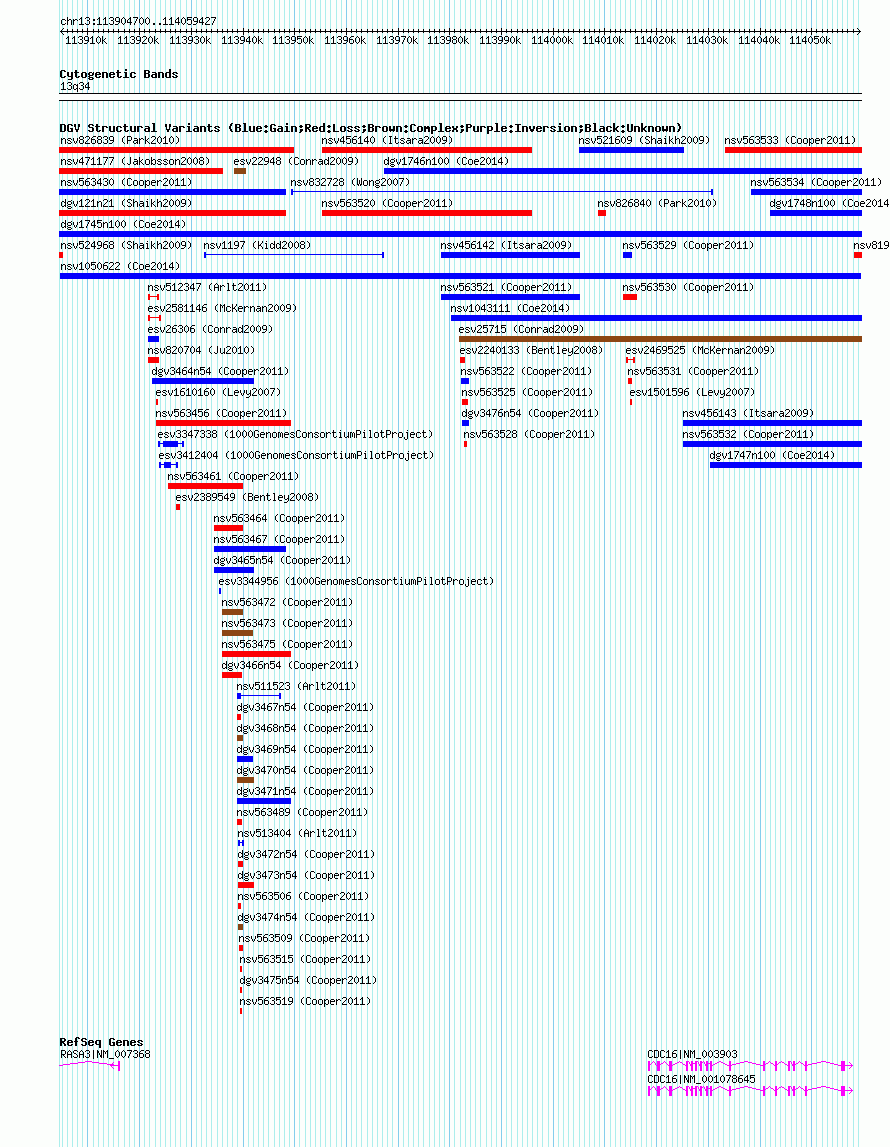The image size is (890, 1147).
Task: Open dgv3476n54 (Cooper2011) label
Action: (530, 413)
